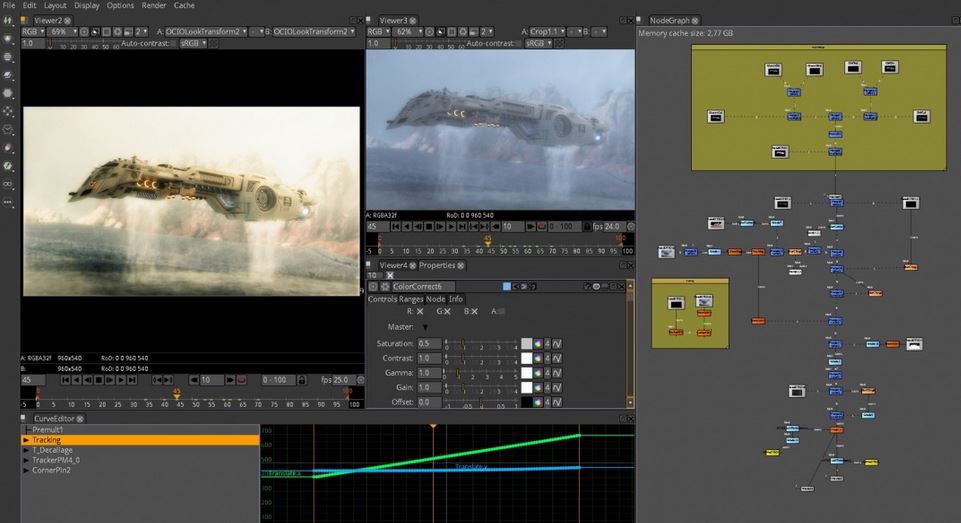
Task: Open Viewer3 zoom 62% dropdown
Action: coord(408,31)
